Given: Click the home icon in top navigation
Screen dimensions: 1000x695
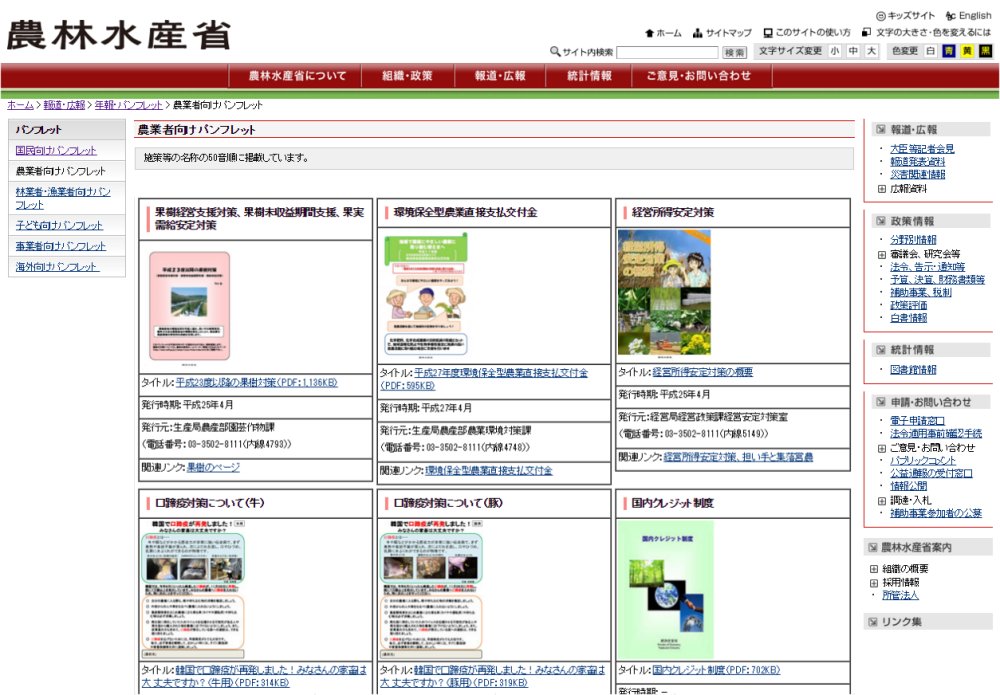Looking at the screenshot, I should (x=650, y=33).
